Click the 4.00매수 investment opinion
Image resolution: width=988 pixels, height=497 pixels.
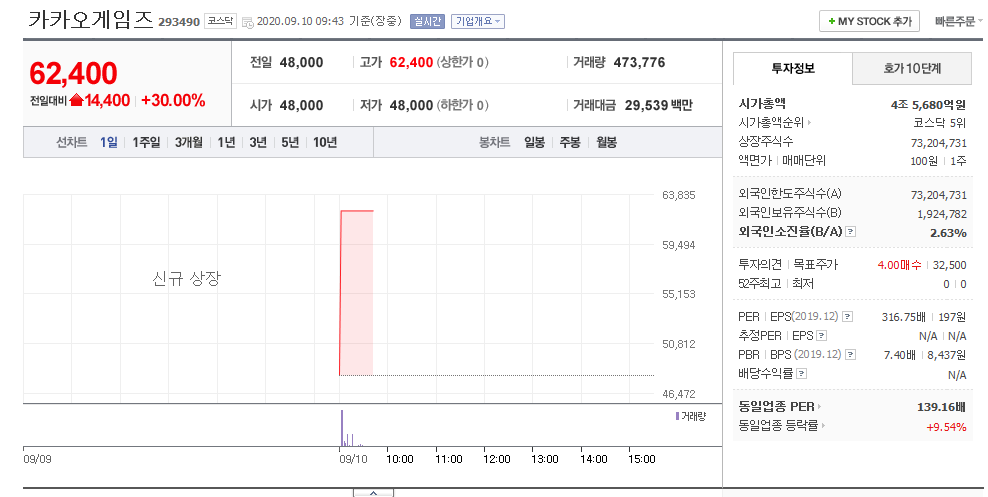pyautogui.click(x=899, y=265)
